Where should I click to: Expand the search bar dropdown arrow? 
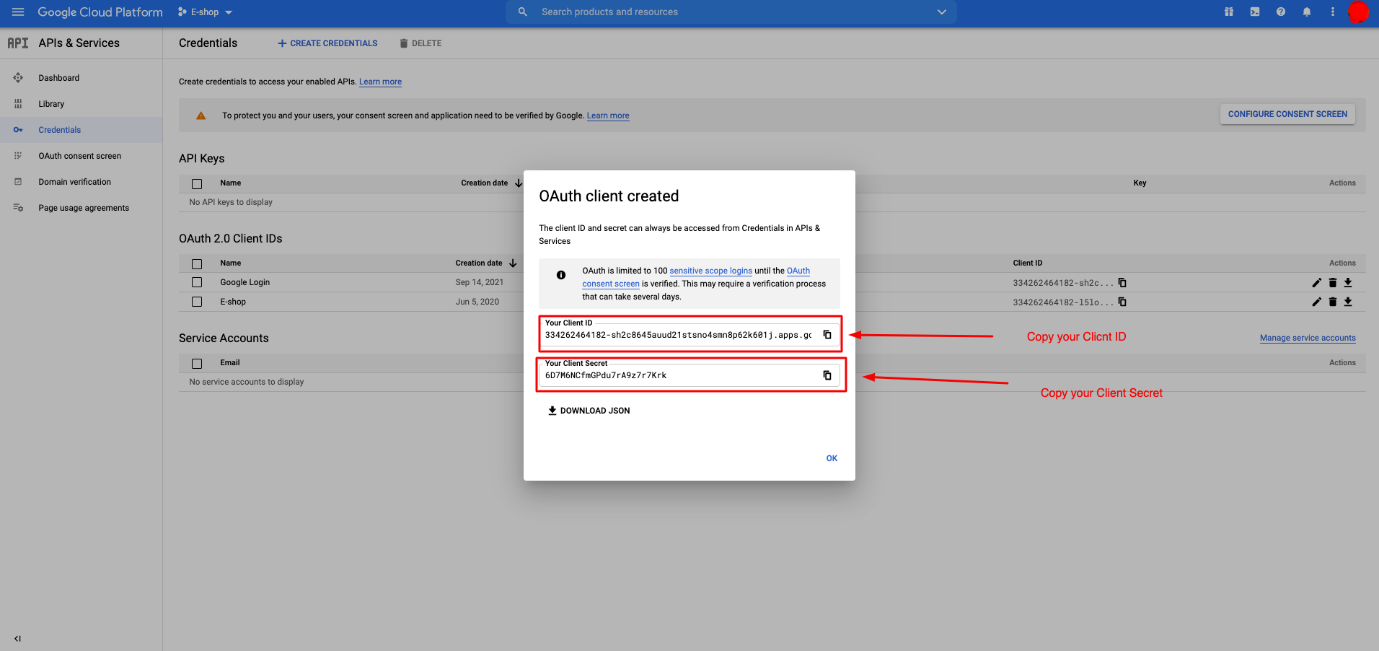(x=941, y=12)
